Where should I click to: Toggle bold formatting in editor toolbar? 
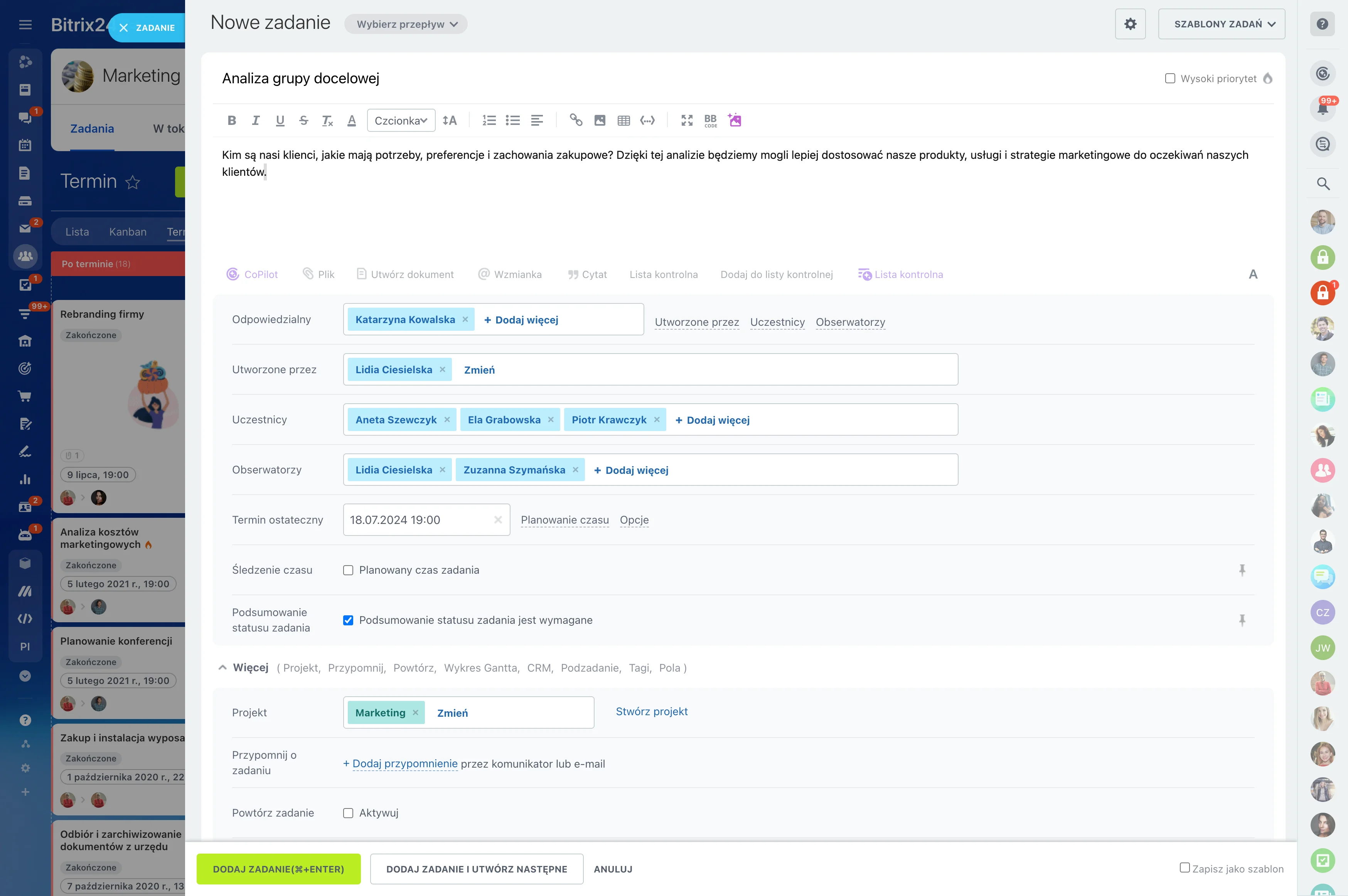click(x=231, y=121)
